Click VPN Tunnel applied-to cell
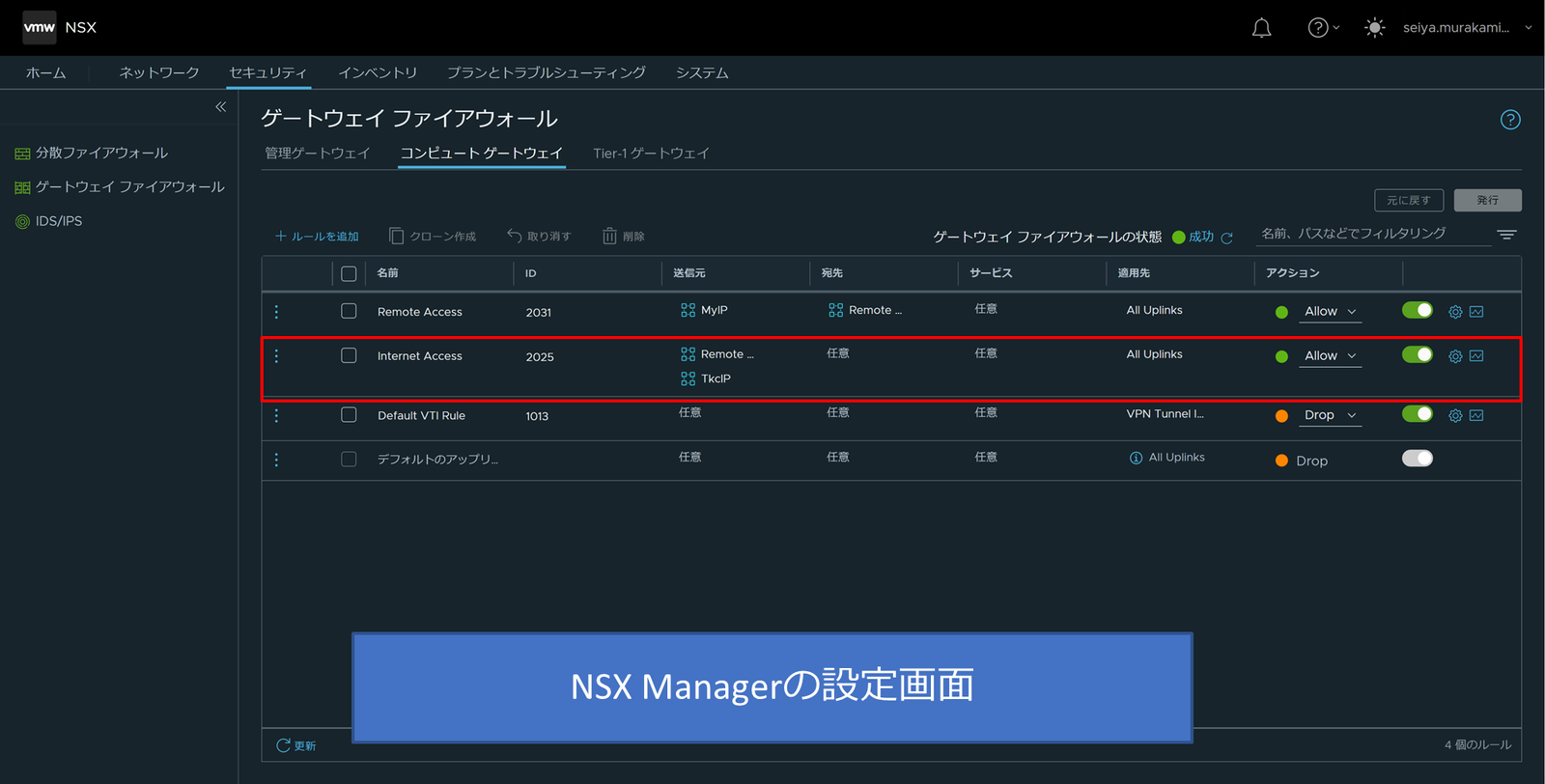 (1165, 414)
